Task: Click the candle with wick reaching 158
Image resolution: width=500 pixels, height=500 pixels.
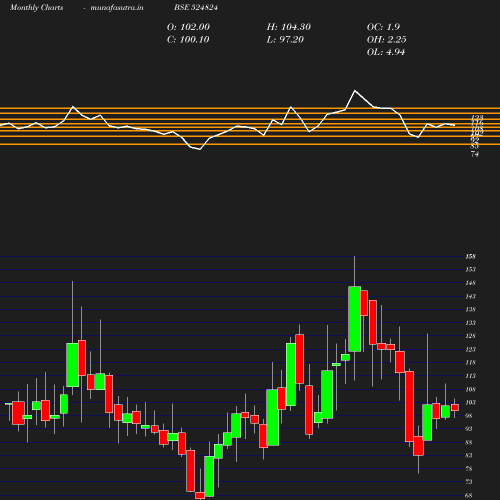Action: pos(354,319)
